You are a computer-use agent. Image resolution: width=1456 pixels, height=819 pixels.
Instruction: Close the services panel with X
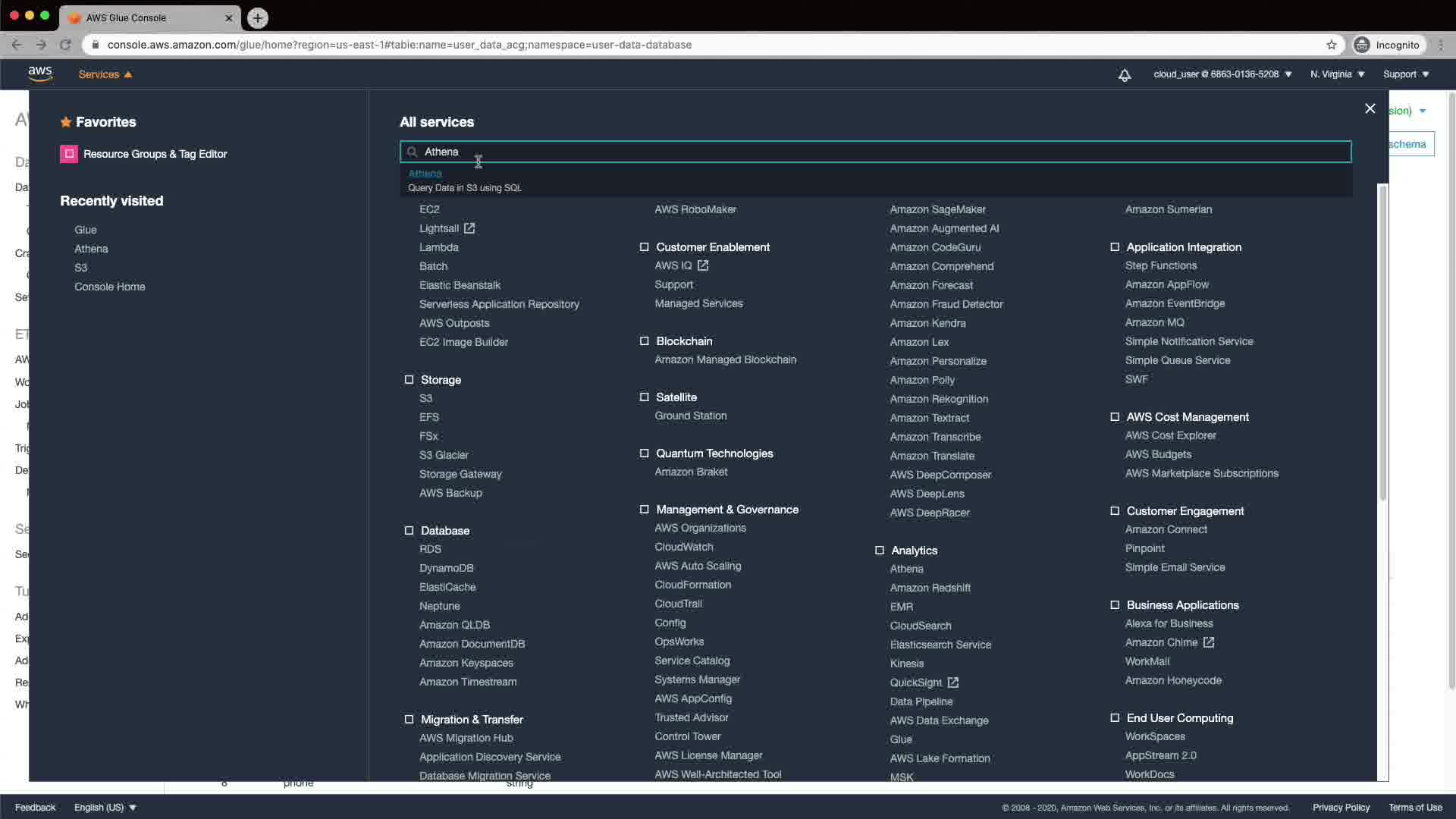1370,108
